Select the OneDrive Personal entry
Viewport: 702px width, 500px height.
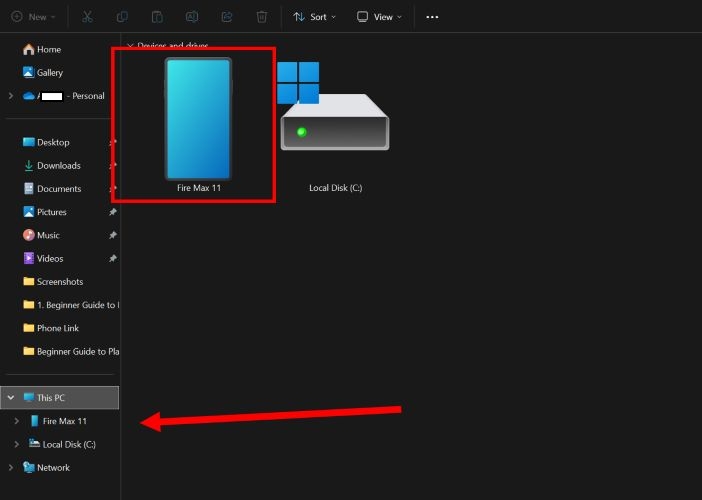tap(64, 96)
